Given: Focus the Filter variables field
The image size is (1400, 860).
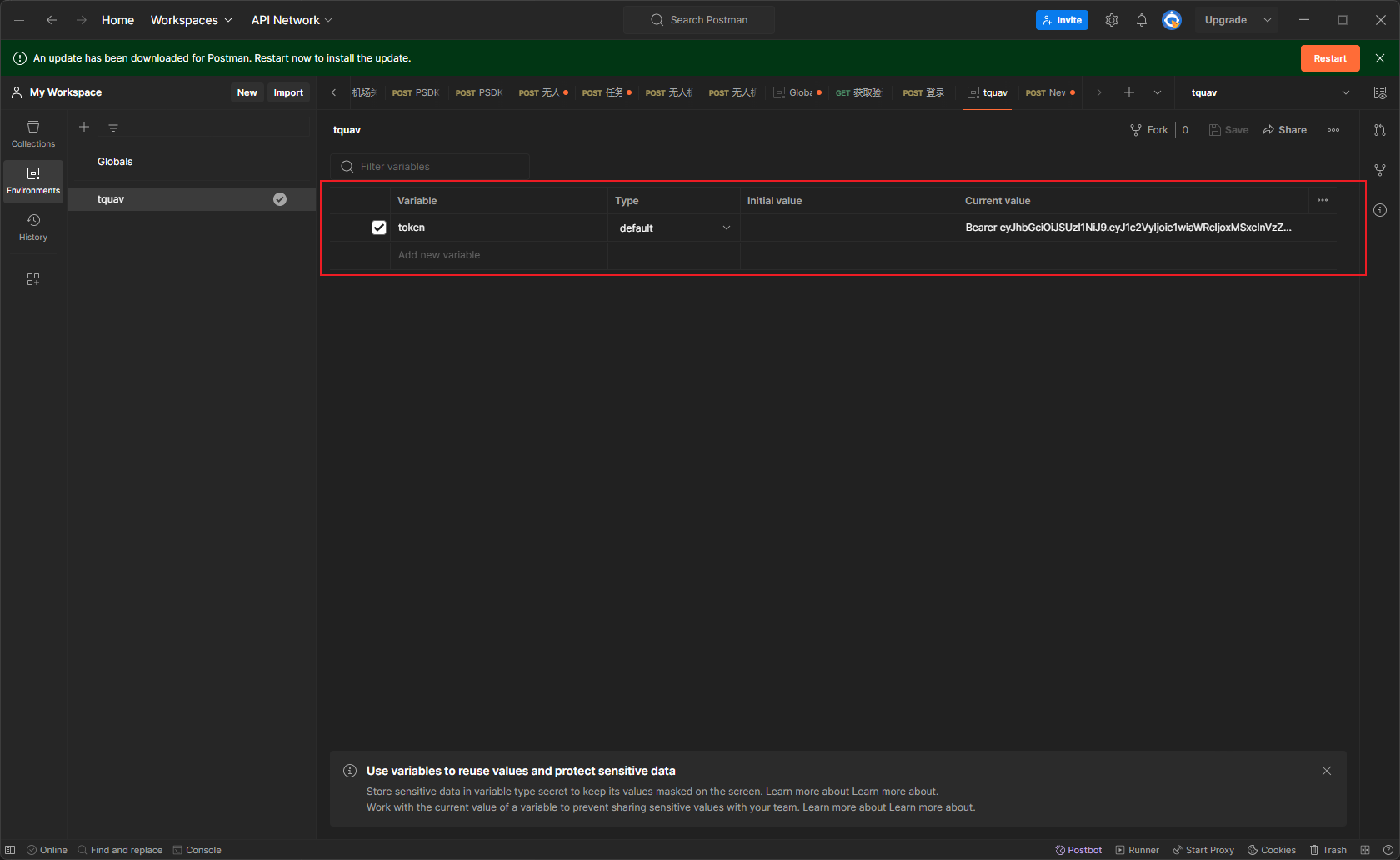Looking at the screenshot, I should 430,167.
